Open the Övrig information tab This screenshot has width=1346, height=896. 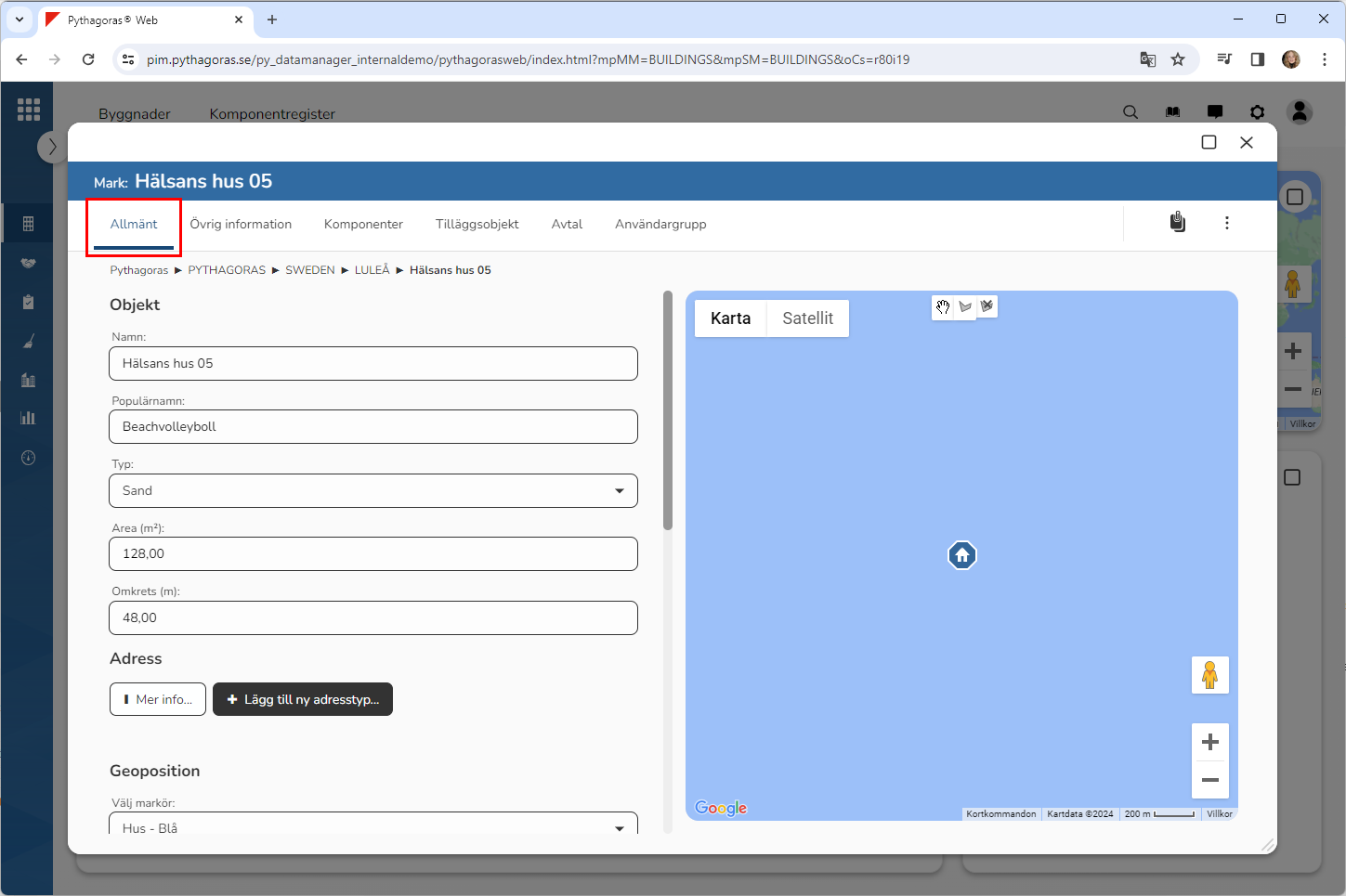[x=241, y=225]
